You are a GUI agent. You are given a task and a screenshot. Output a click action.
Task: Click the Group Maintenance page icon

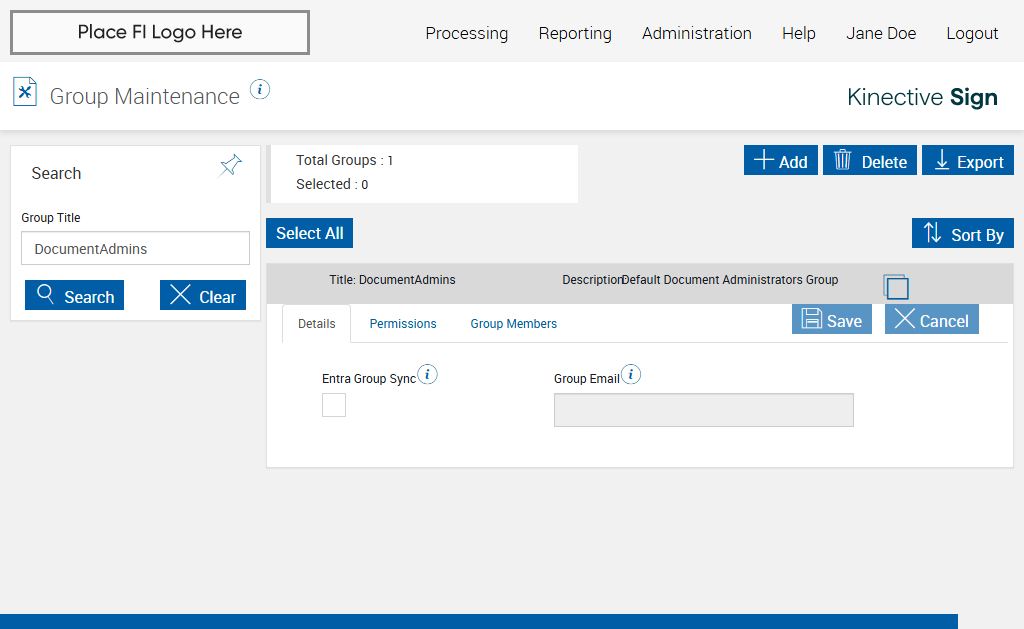tap(25, 92)
